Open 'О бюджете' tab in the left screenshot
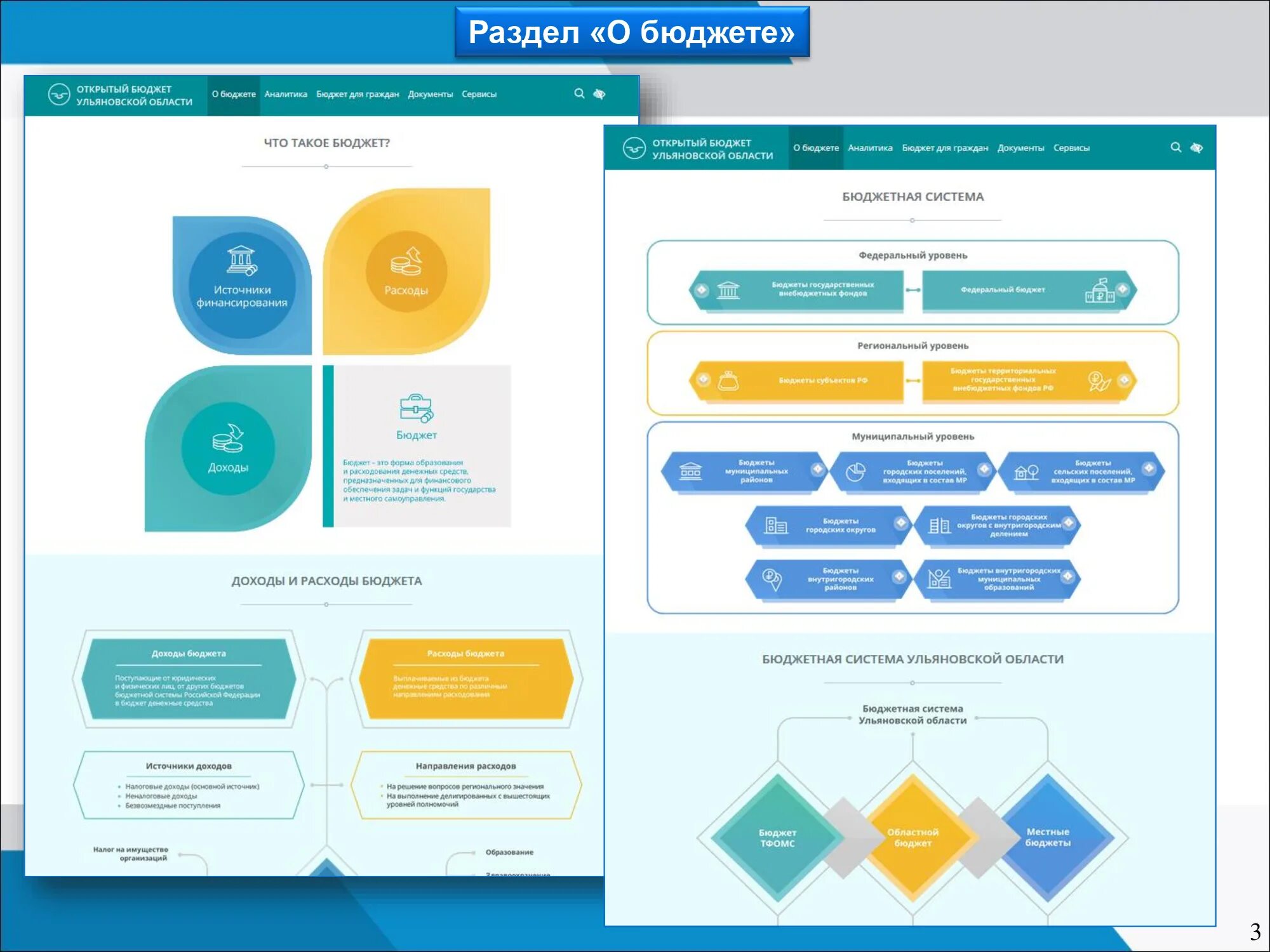This screenshot has height=952, width=1270. 234,94
